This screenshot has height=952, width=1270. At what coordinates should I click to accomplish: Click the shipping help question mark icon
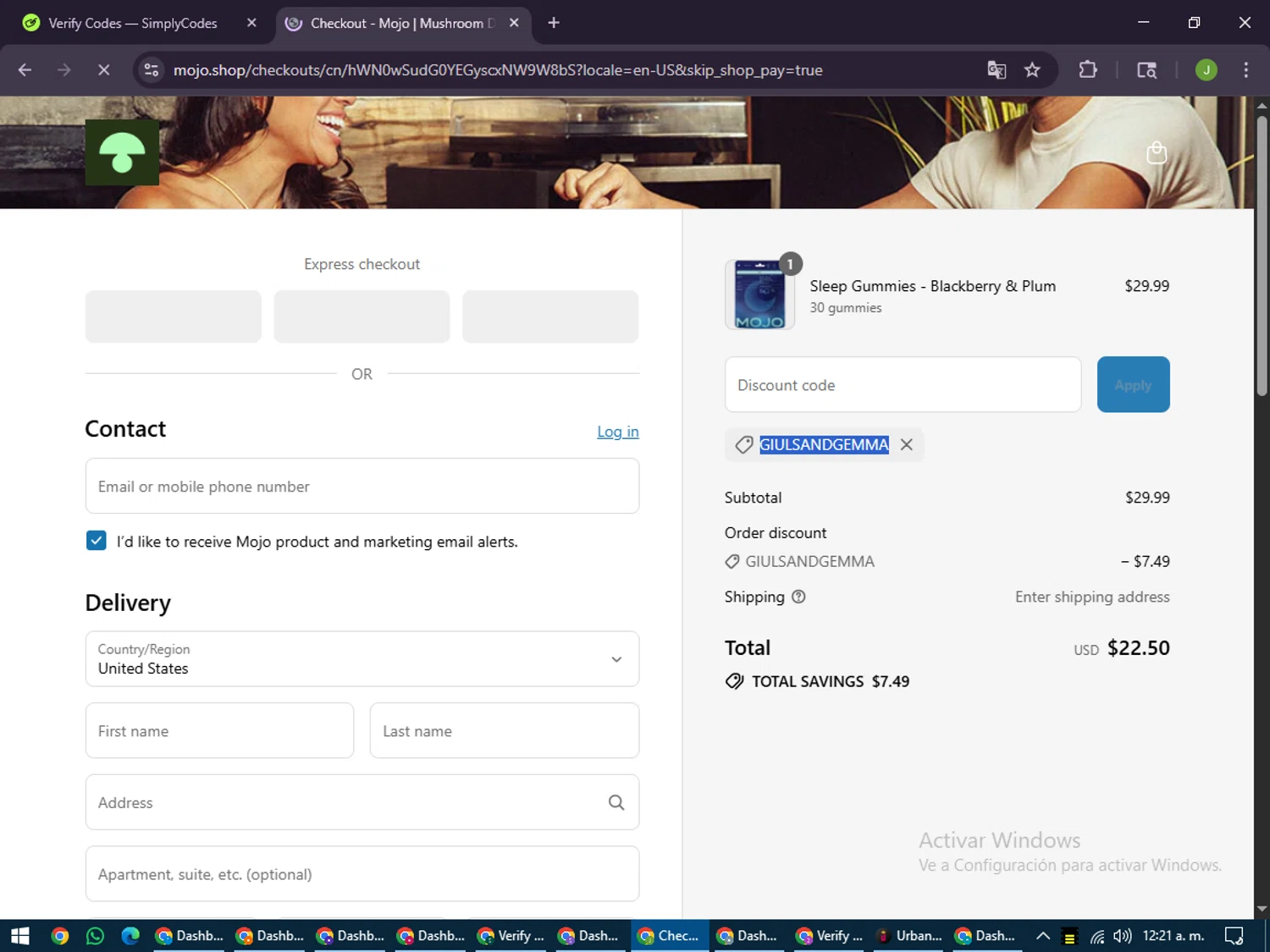(798, 597)
